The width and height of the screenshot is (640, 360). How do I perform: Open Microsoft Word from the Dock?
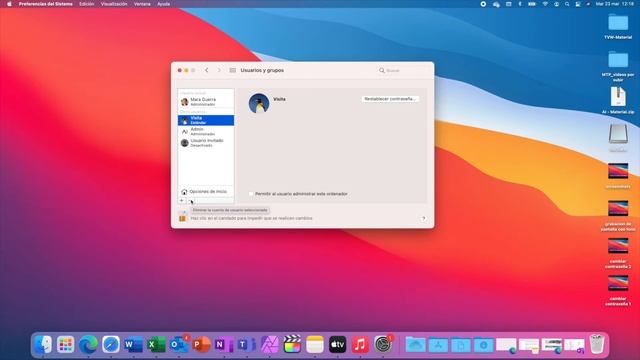[x=133, y=345]
